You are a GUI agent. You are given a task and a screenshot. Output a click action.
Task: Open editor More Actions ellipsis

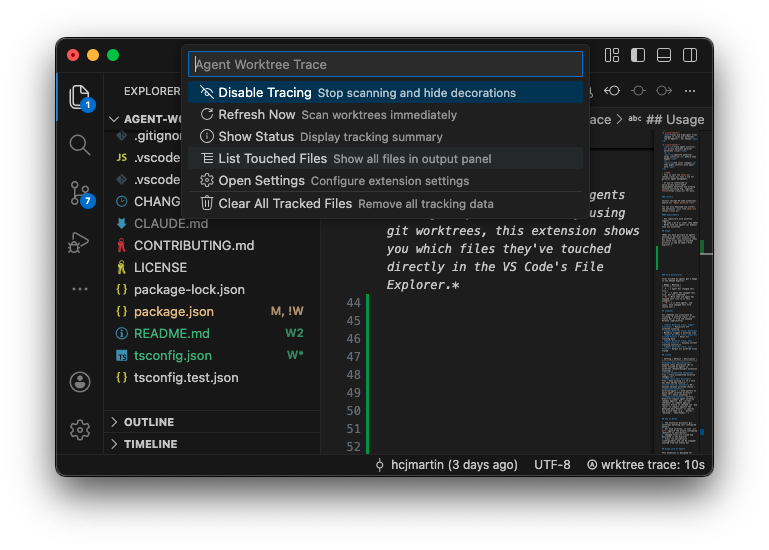tap(690, 91)
